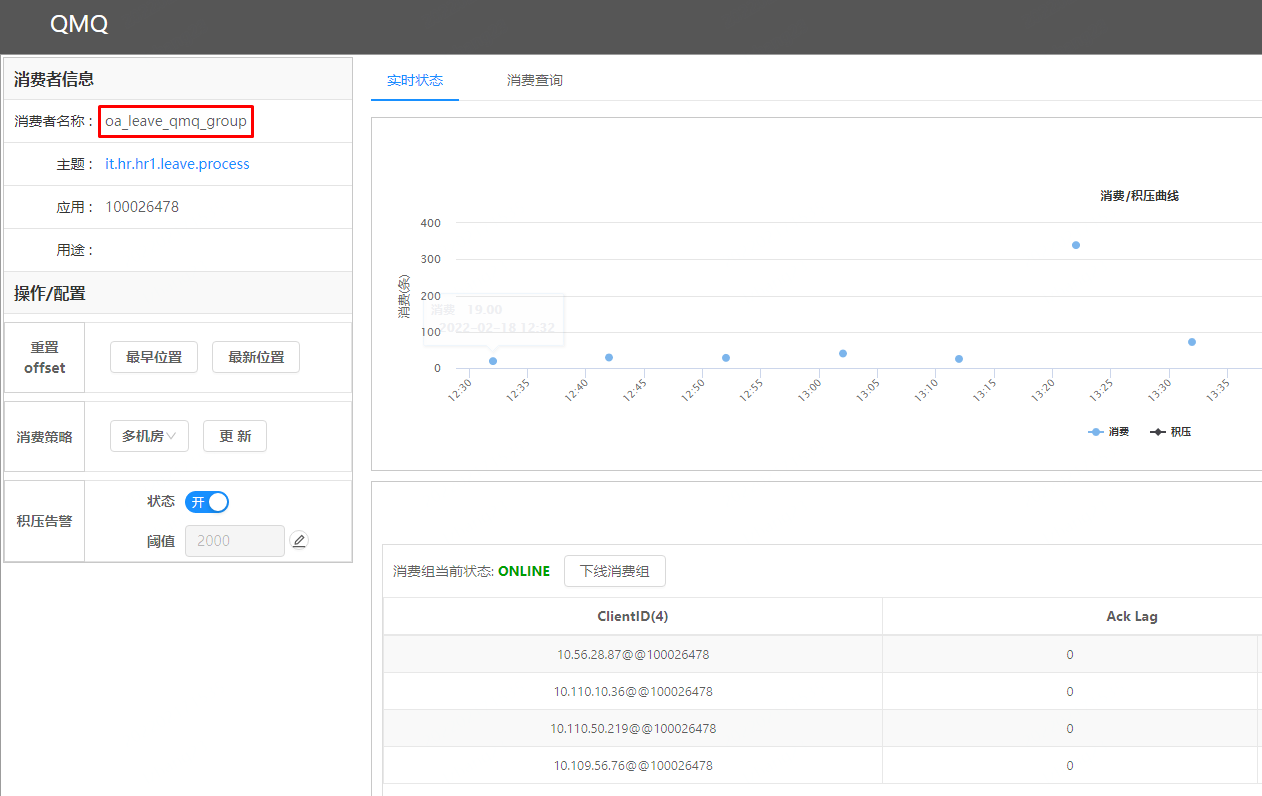1262x796 pixels.
Task: Select the consumer name oa_leave_qmq_group
Action: [x=176, y=122]
